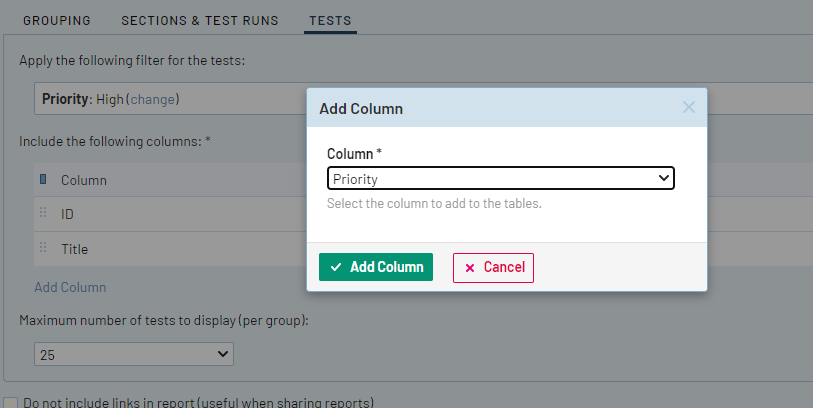The height and width of the screenshot is (408, 813).
Task: Select the Tests tab
Action: 330,20
